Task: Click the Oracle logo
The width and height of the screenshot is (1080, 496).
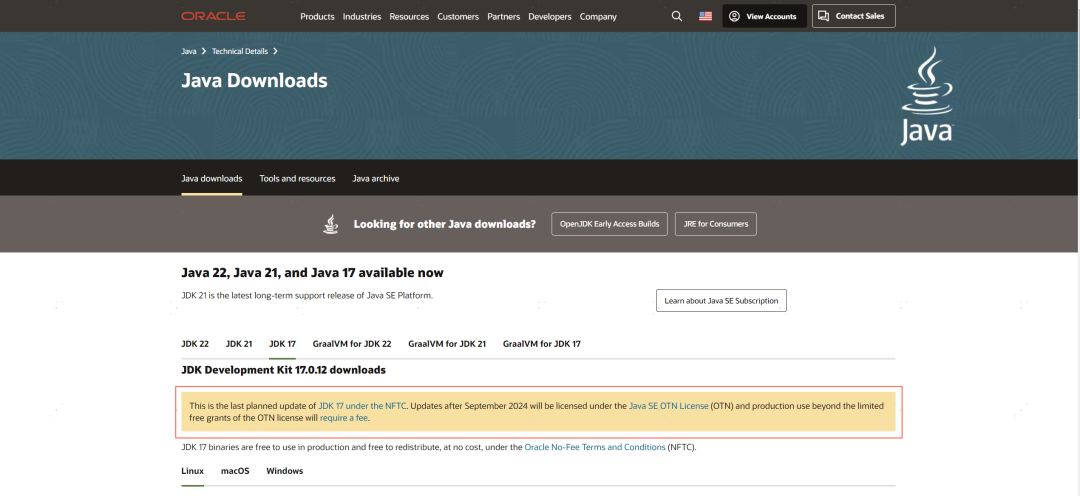Action: [x=213, y=16]
